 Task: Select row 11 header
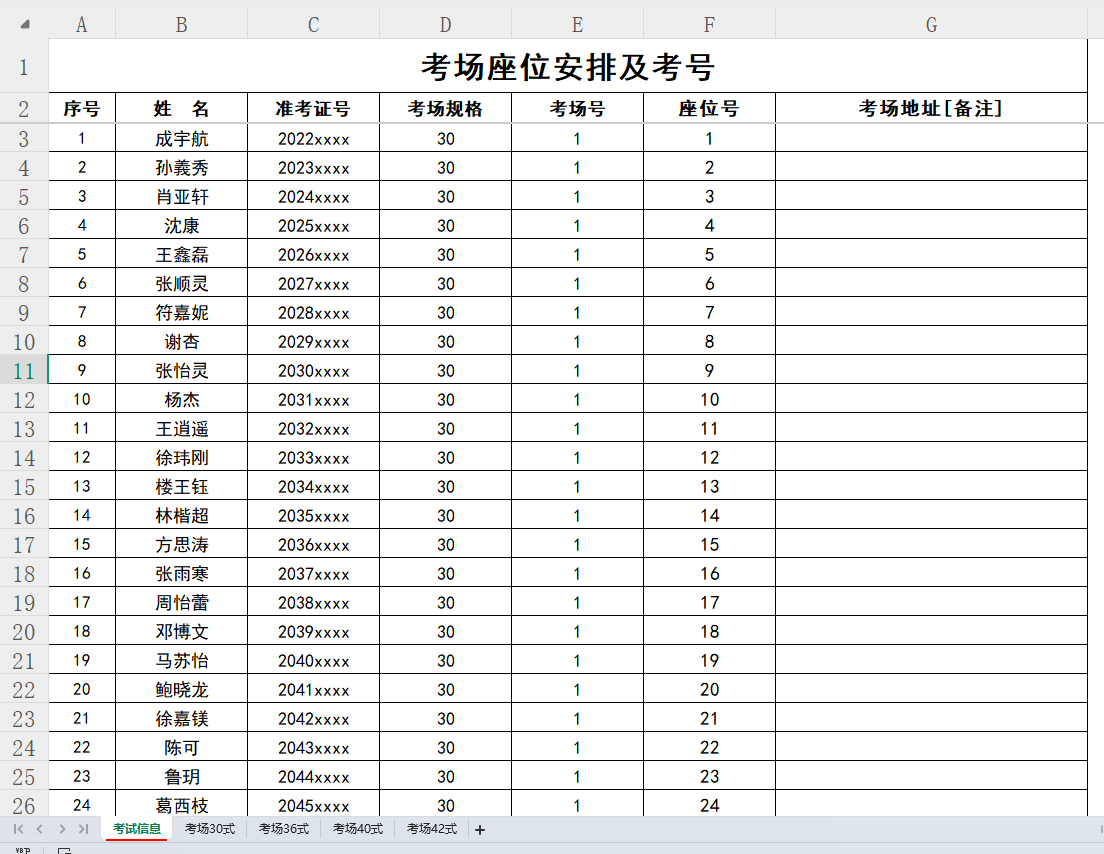(x=24, y=371)
